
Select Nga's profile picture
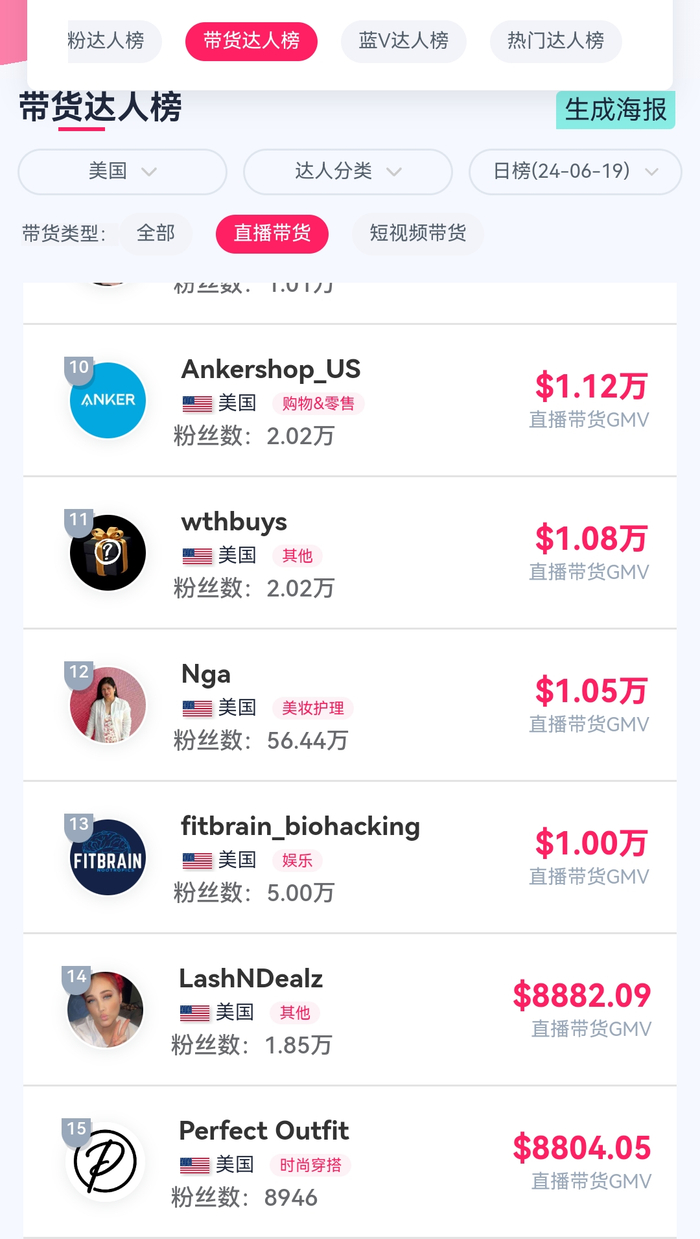(x=105, y=705)
